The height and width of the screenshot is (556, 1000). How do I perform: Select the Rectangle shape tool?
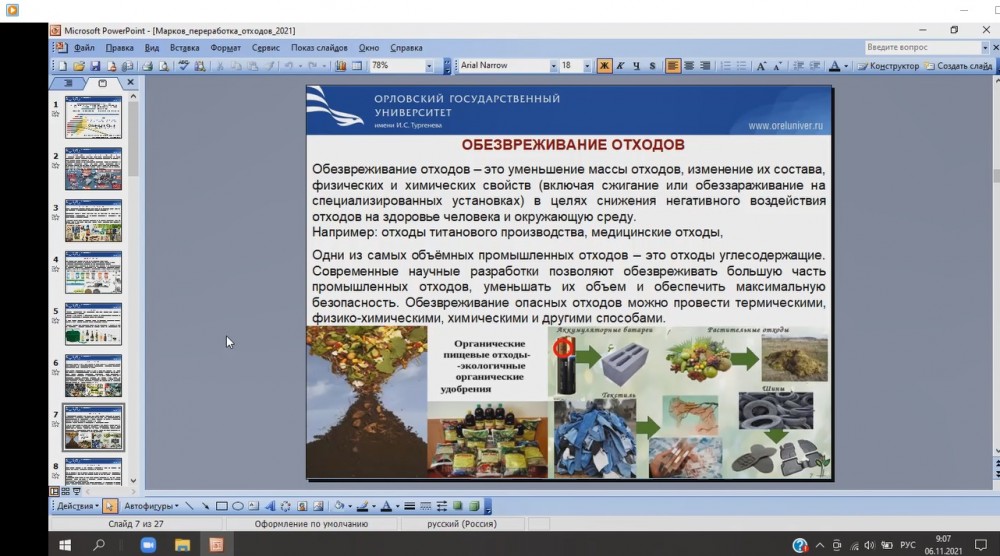point(222,506)
